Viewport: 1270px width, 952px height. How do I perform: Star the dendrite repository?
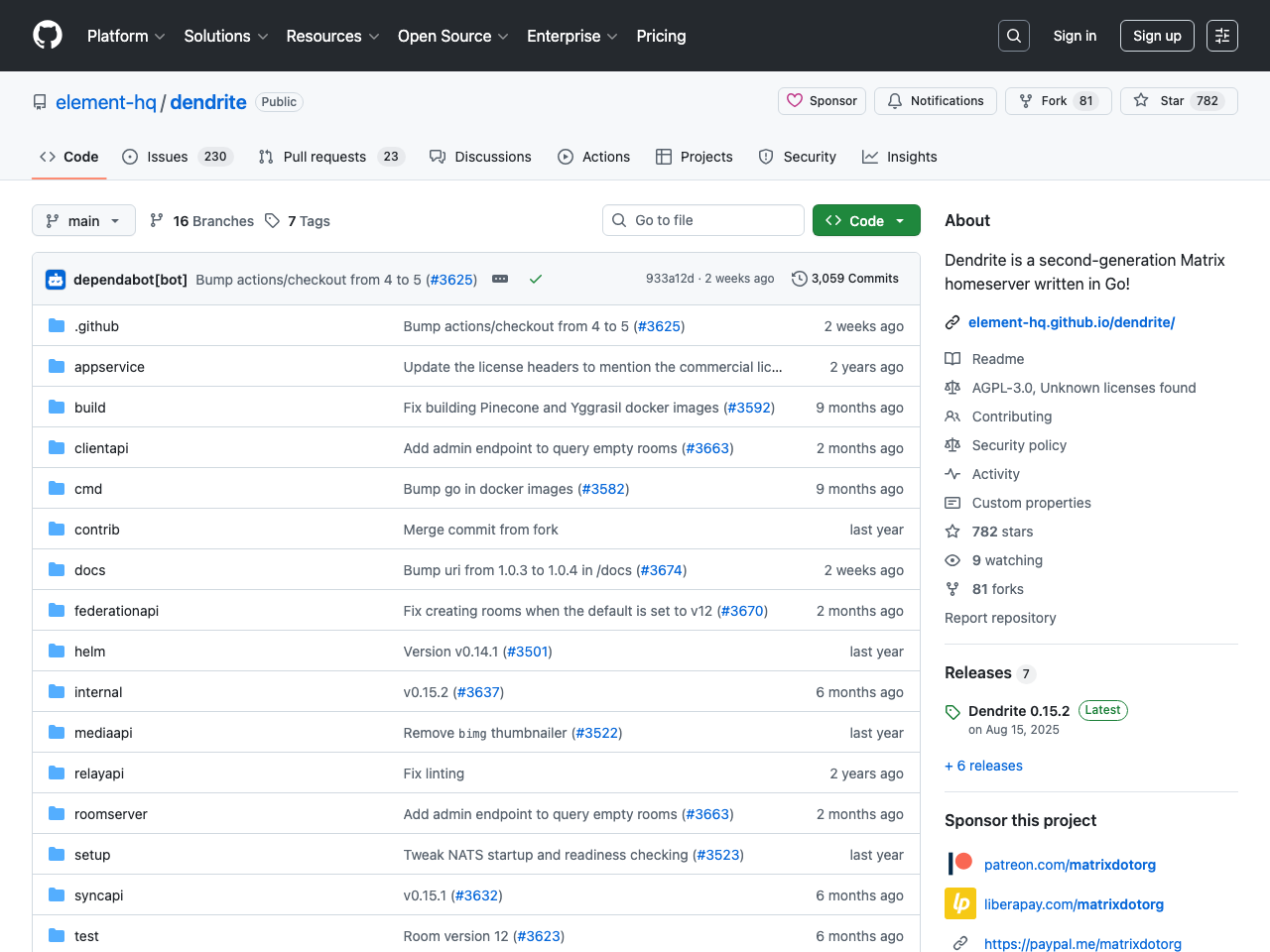pyautogui.click(x=1178, y=101)
